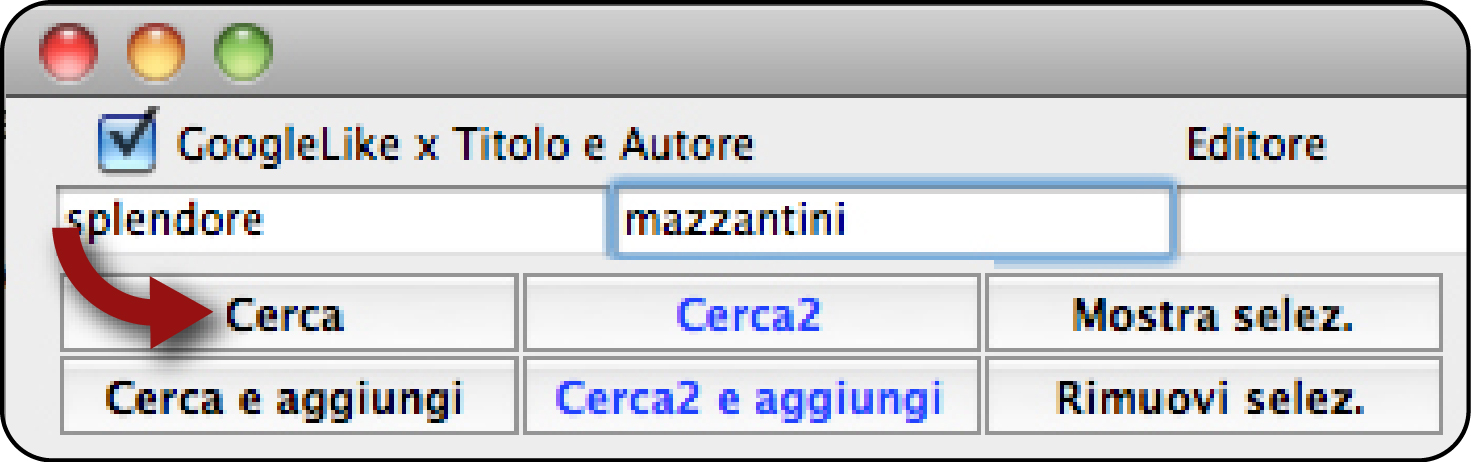Click the Cerca e aggiungi button
This screenshot has height=462, width=1471.
point(289,399)
